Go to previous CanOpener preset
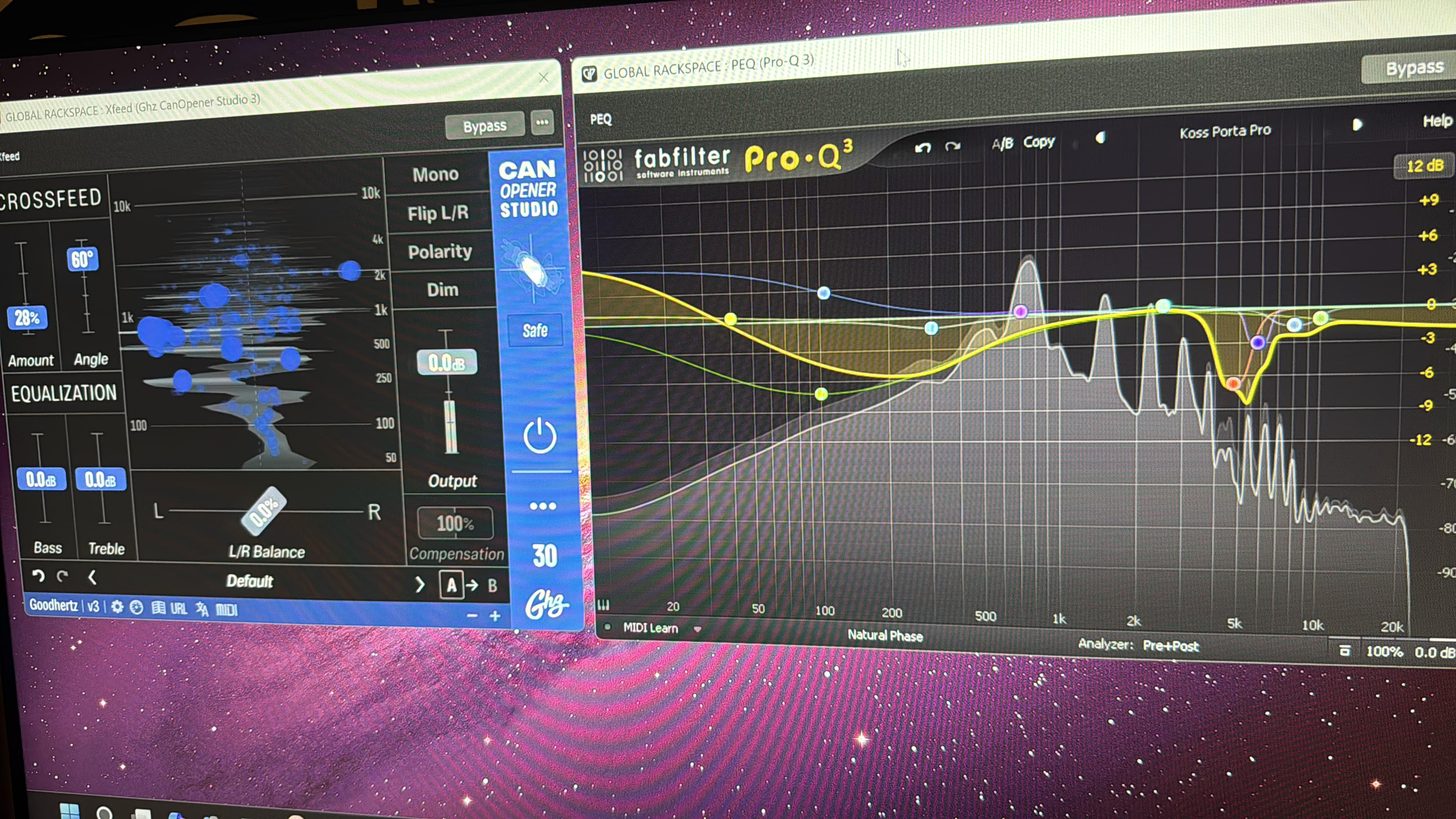Image resolution: width=1456 pixels, height=819 pixels. (x=92, y=577)
